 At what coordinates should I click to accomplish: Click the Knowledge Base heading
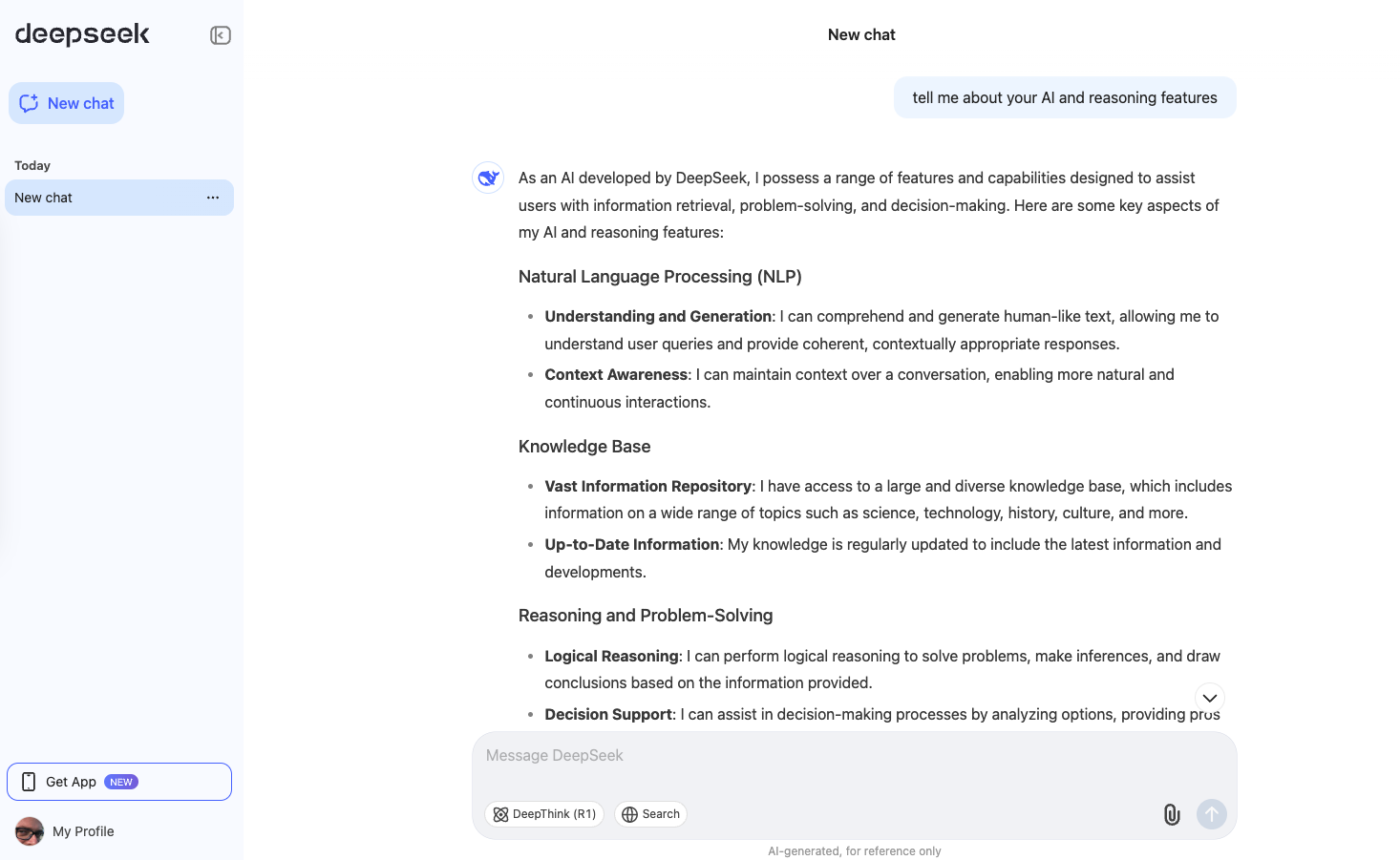pos(583,447)
